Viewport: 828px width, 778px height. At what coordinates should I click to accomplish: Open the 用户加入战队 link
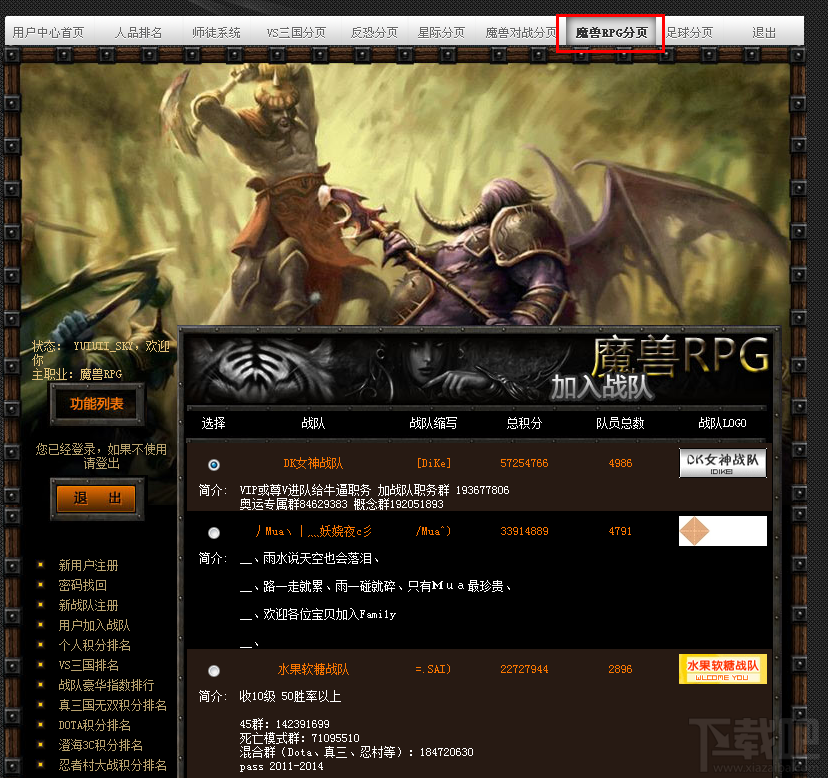click(x=94, y=625)
